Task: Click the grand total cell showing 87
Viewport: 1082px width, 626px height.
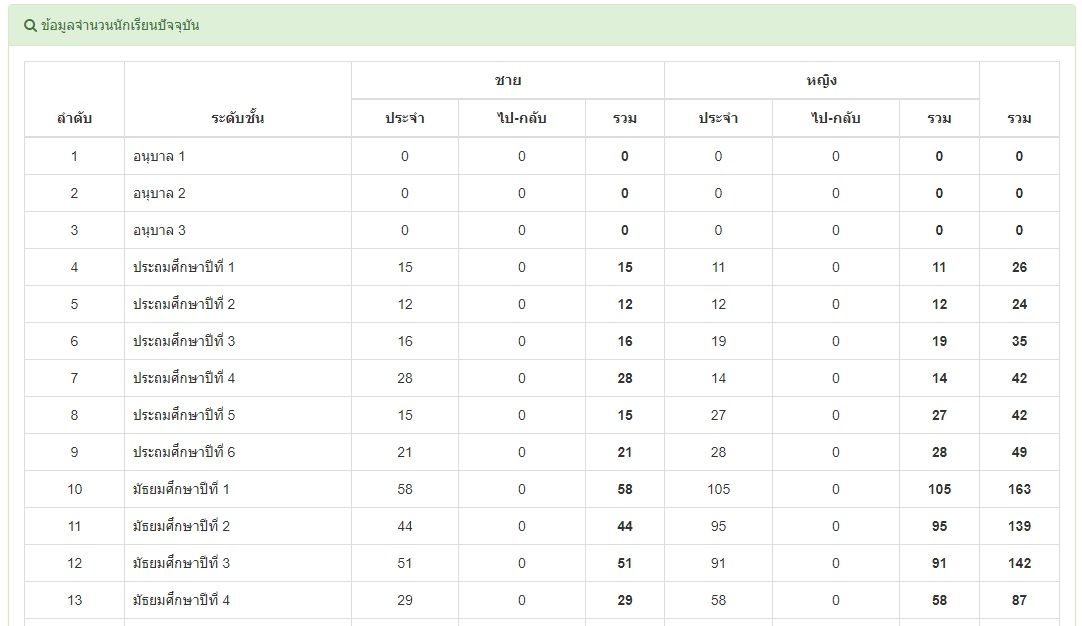Action: coord(1019,600)
